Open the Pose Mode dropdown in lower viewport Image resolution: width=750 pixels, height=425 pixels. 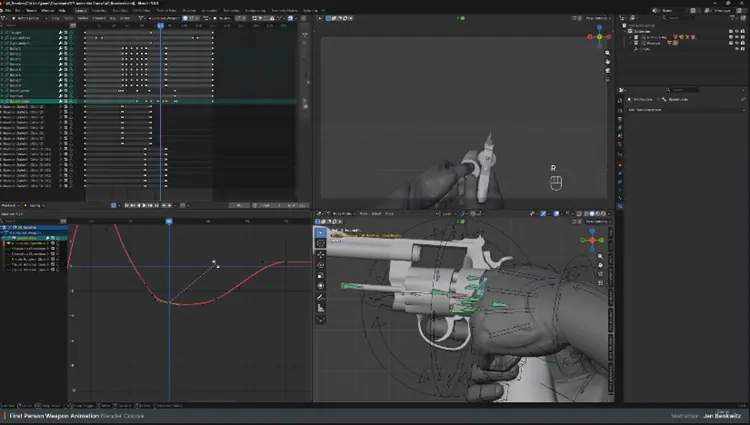coord(342,214)
